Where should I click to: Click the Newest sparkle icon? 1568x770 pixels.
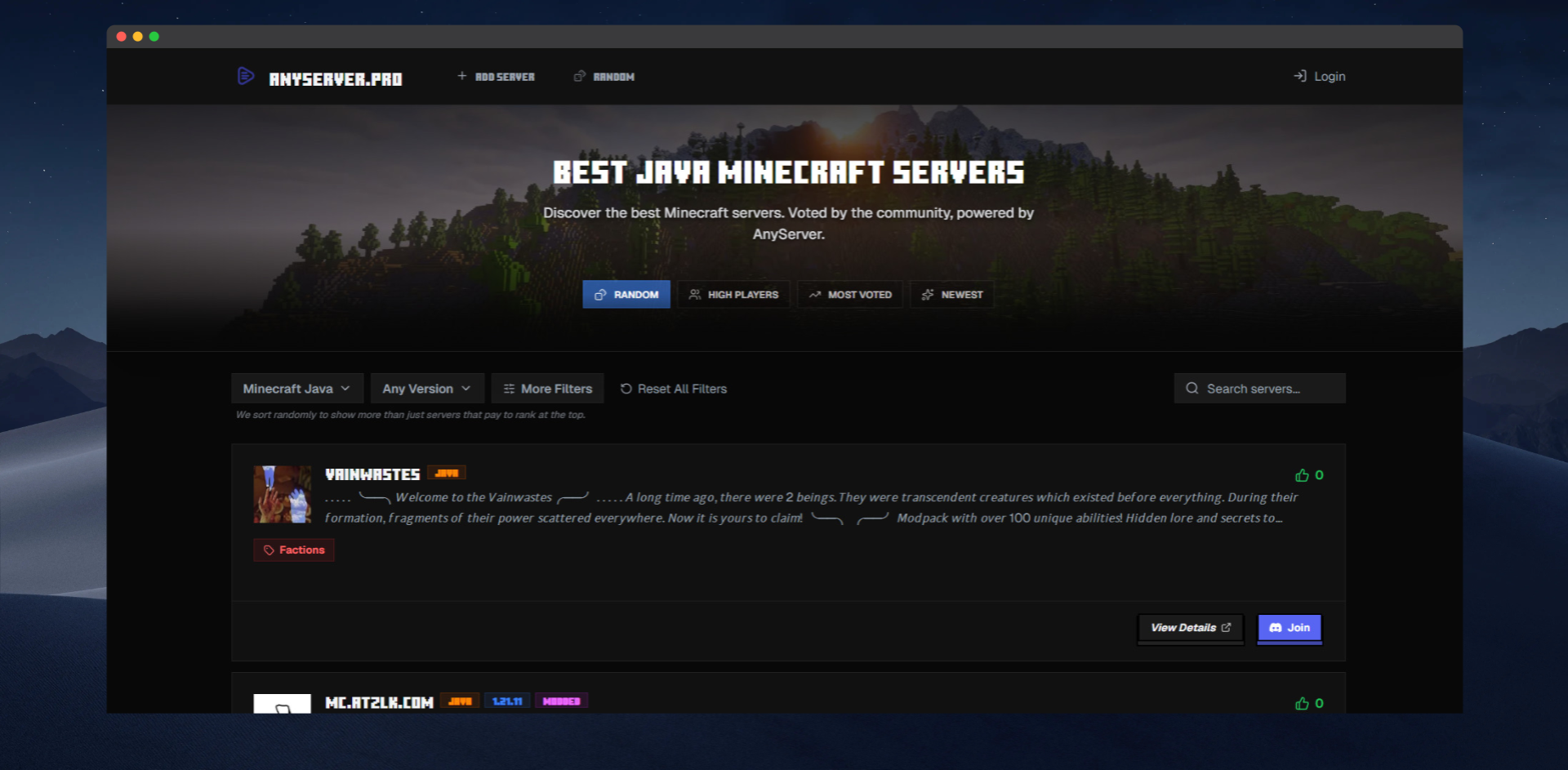click(x=927, y=294)
